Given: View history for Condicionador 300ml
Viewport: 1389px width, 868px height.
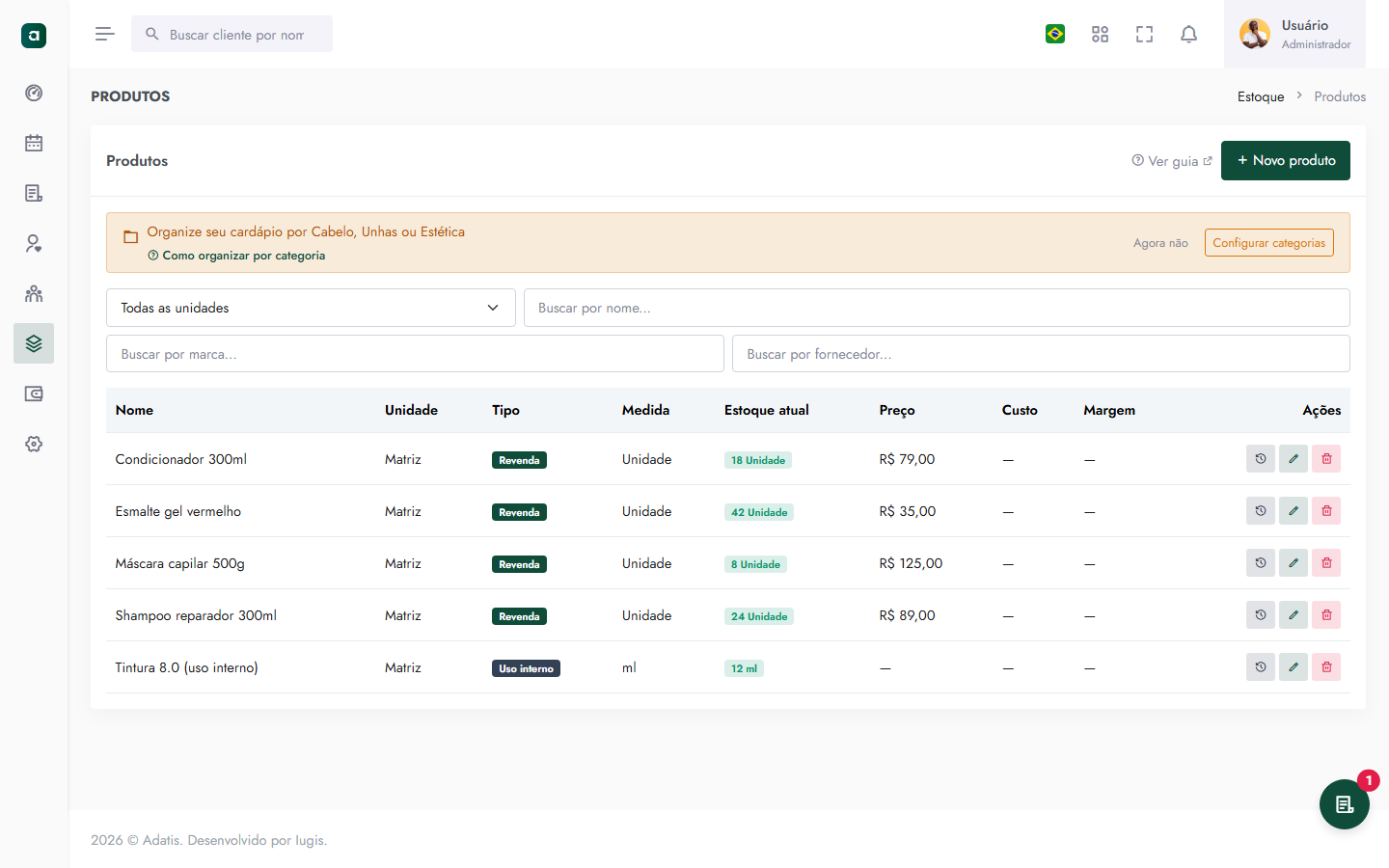Looking at the screenshot, I should coord(1261,459).
